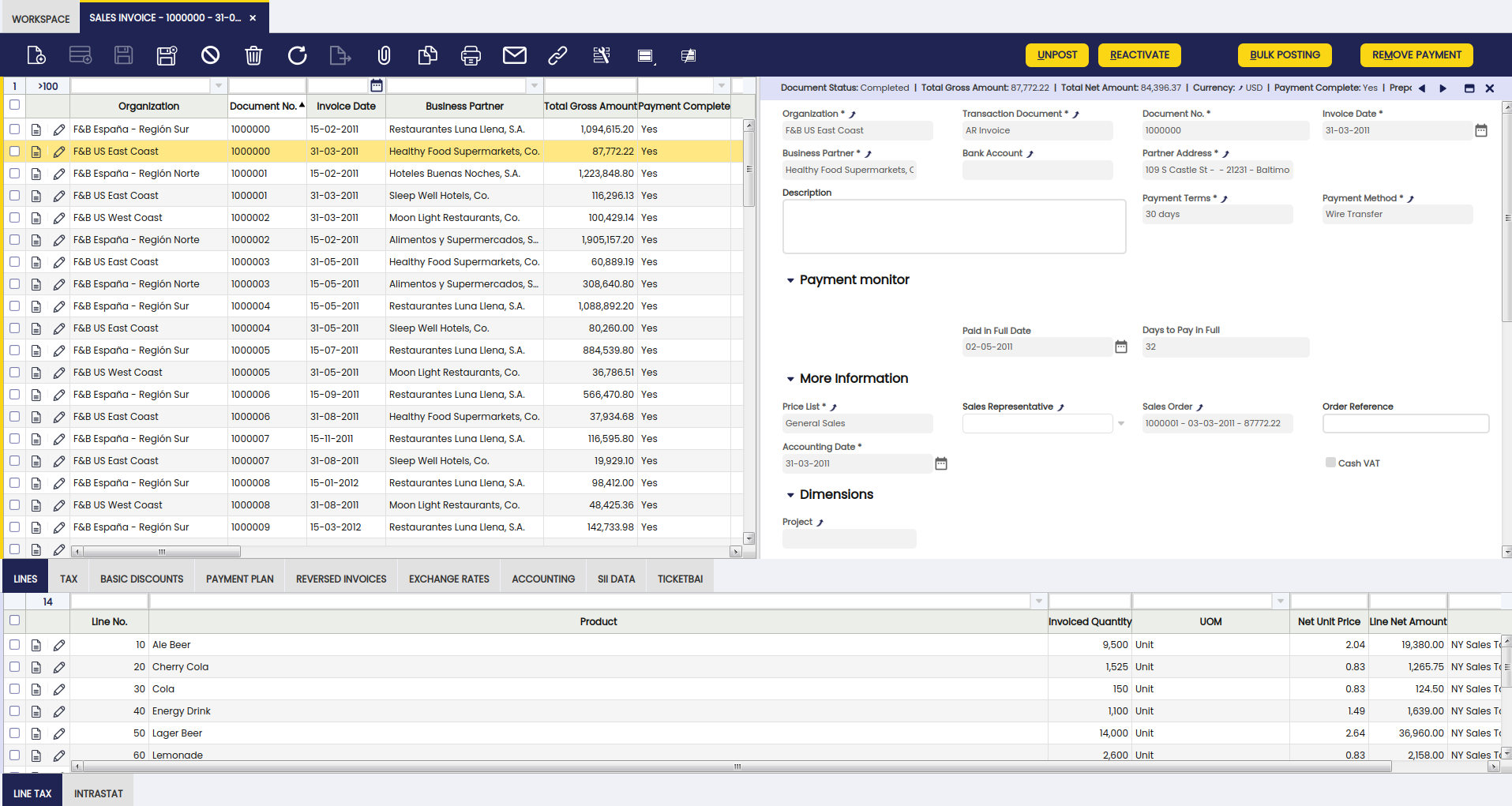This screenshot has width=1512, height=806.
Task: Open the Accounting tab
Action: [x=543, y=579]
